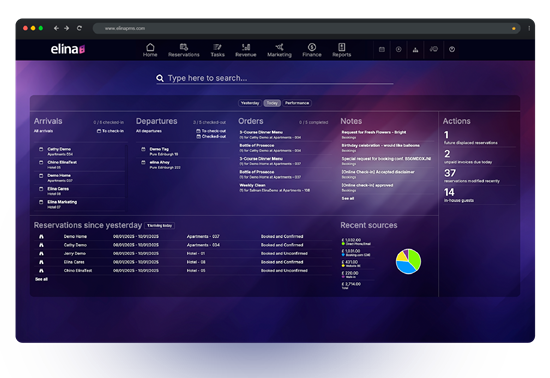Image resolution: width=550 pixels, height=378 pixels.
Task: Click the round user icon in top bar
Action: (x=452, y=49)
